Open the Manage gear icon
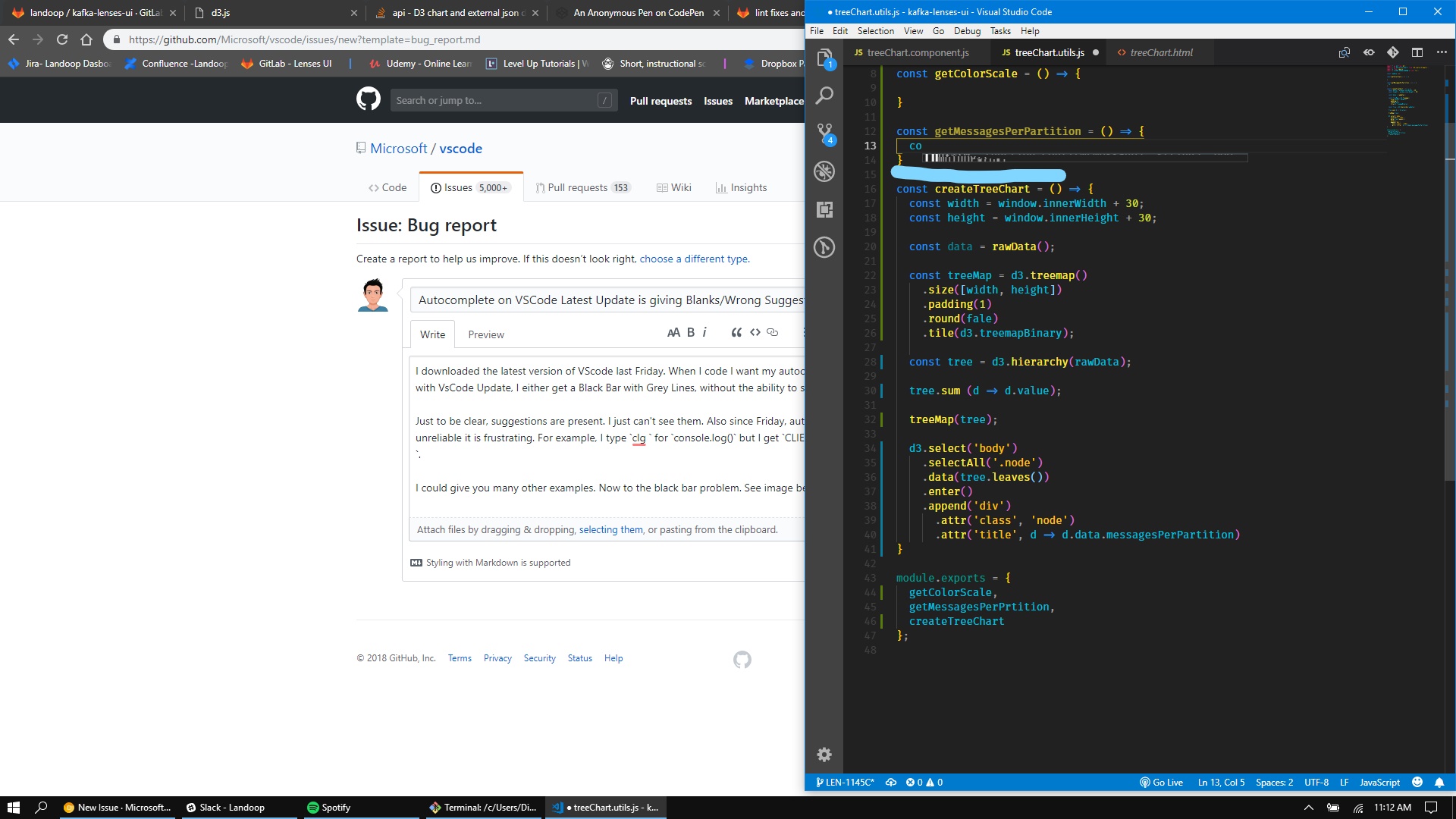 (x=824, y=755)
